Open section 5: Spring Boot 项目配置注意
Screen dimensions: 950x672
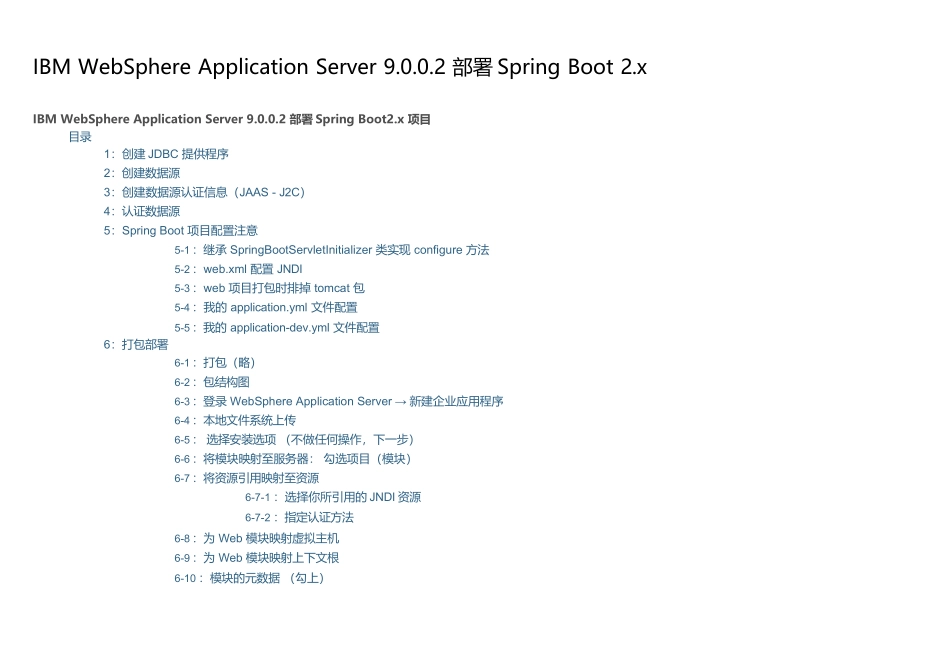[181, 231]
